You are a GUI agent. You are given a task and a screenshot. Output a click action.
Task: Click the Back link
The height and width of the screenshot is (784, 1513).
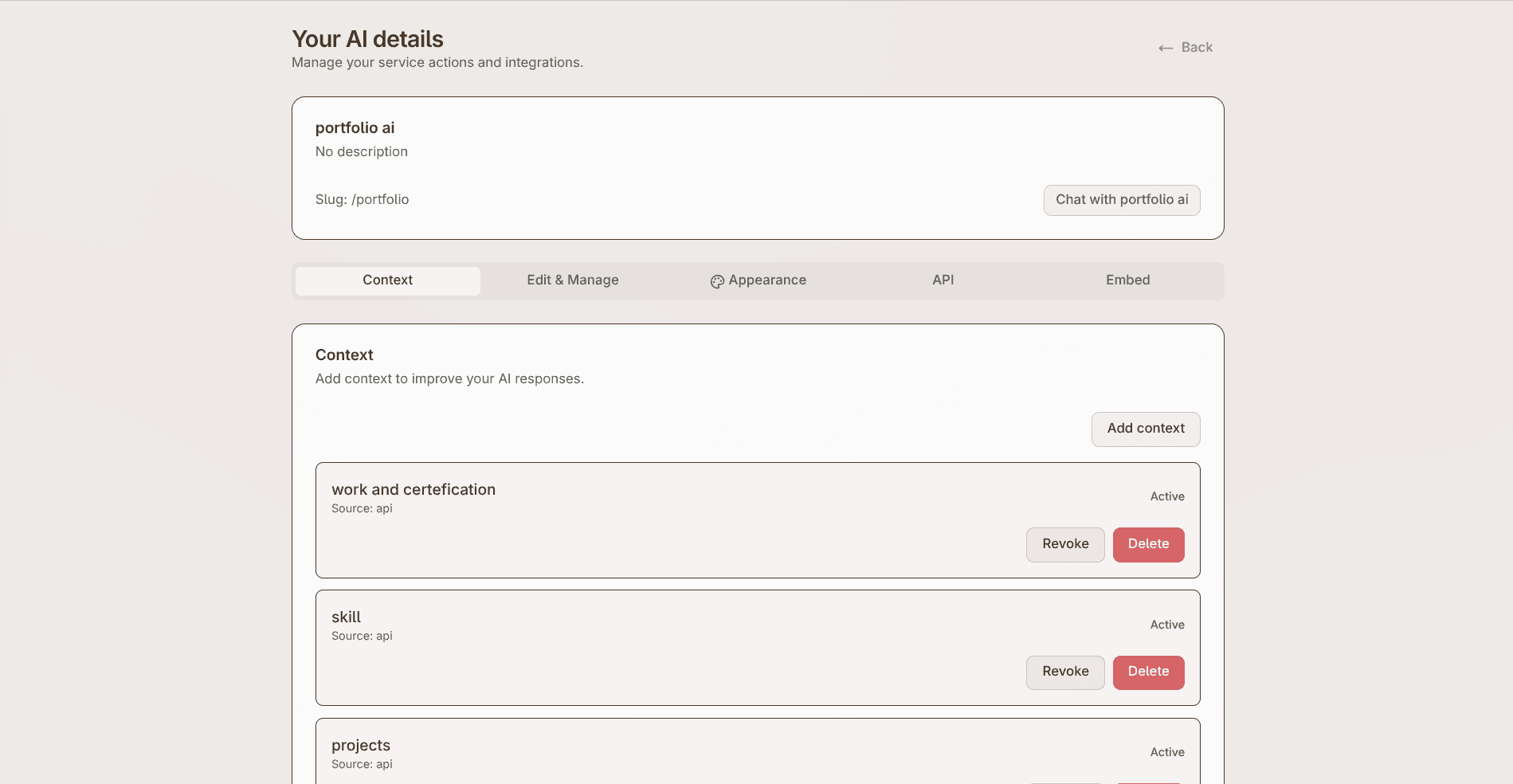(x=1196, y=47)
